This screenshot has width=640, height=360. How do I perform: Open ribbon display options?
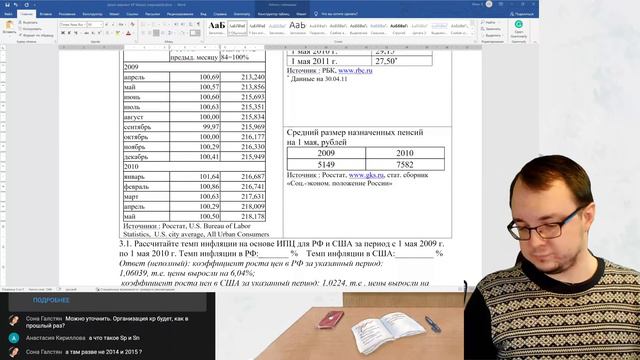click(x=501, y=4)
